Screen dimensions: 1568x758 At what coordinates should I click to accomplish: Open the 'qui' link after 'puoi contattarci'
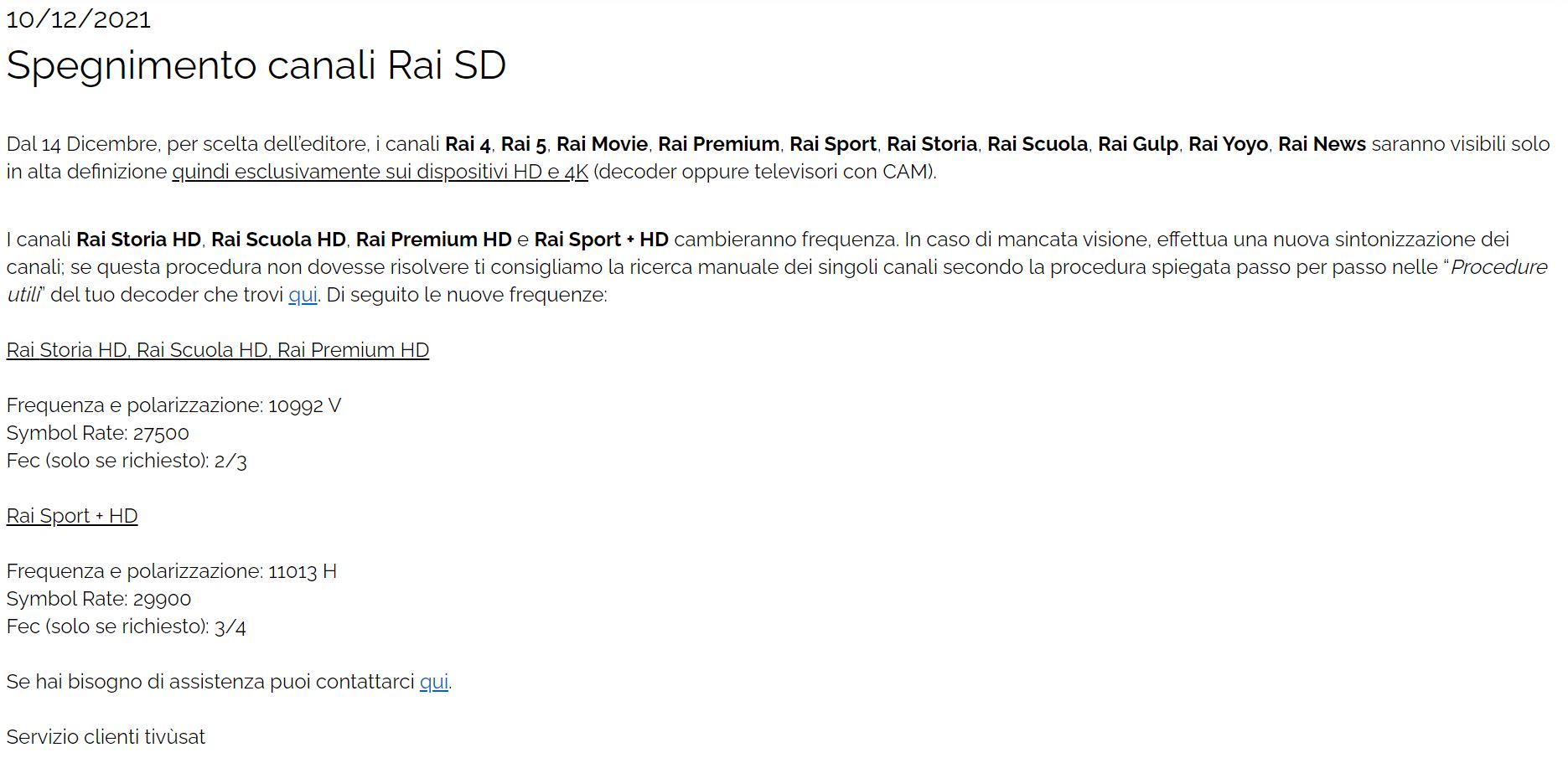[x=434, y=682]
